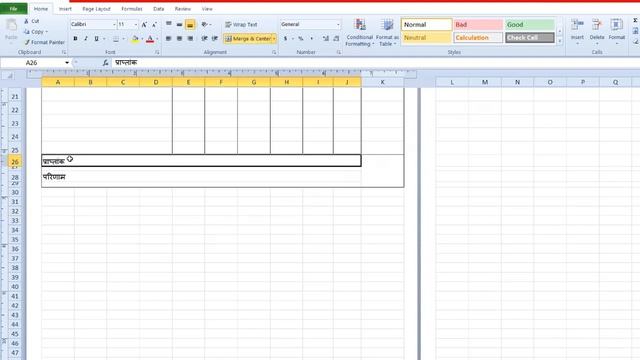Image resolution: width=640 pixels, height=360 pixels.
Task: Open the Font dialog launcher
Action: click(157, 52)
